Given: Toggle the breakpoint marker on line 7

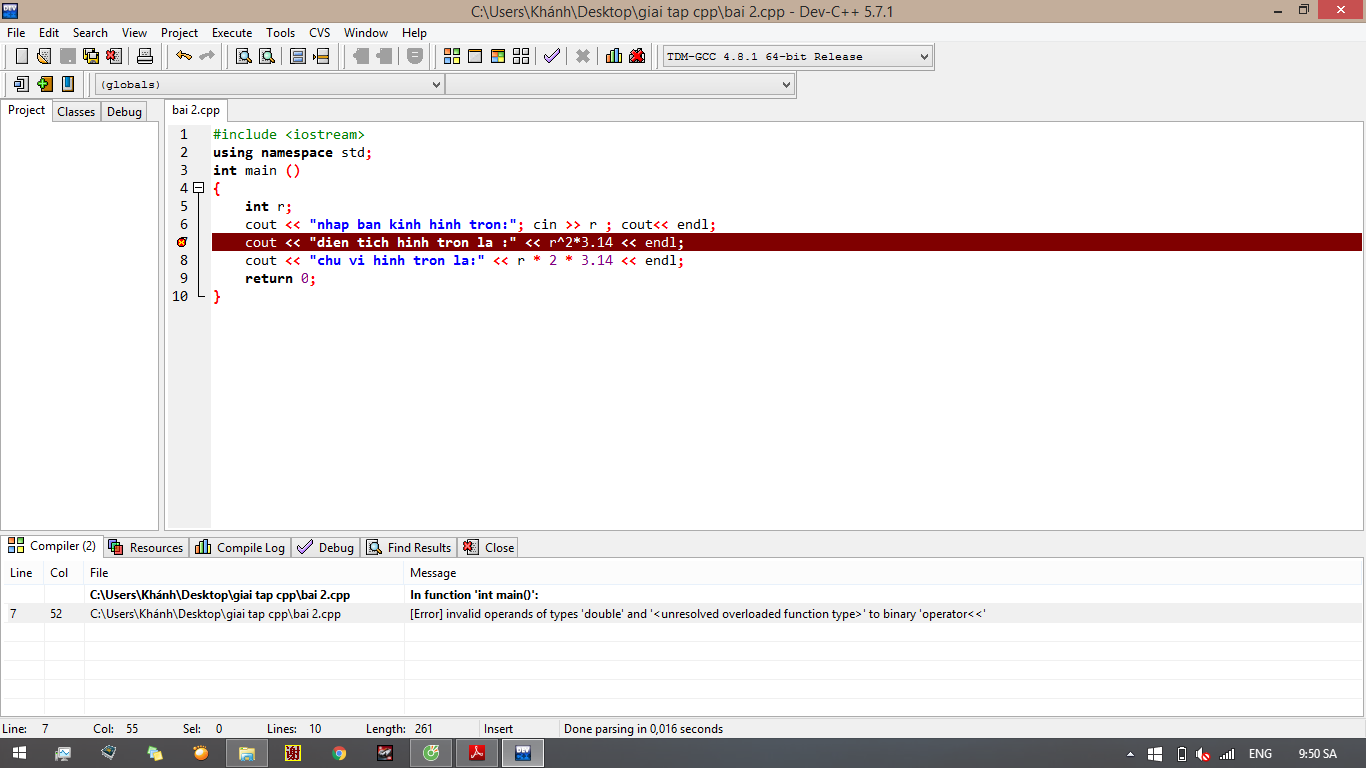Looking at the screenshot, I should click(182, 242).
